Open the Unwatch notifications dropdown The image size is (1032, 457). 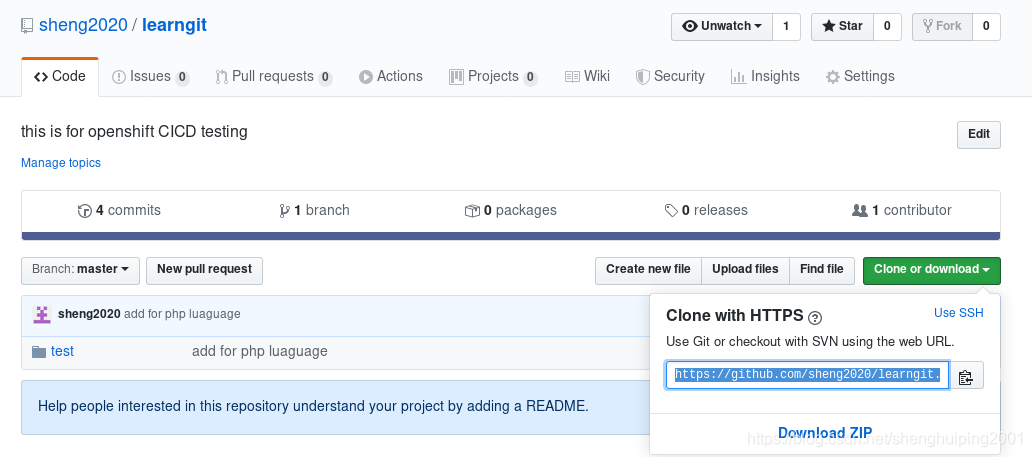tap(721, 27)
